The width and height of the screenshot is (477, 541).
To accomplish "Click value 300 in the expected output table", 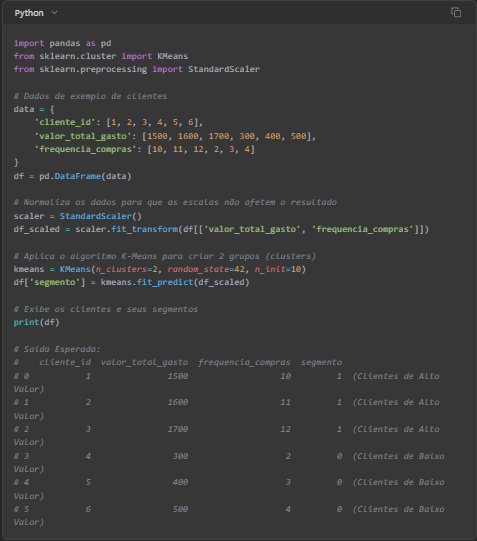I will click(180, 456).
